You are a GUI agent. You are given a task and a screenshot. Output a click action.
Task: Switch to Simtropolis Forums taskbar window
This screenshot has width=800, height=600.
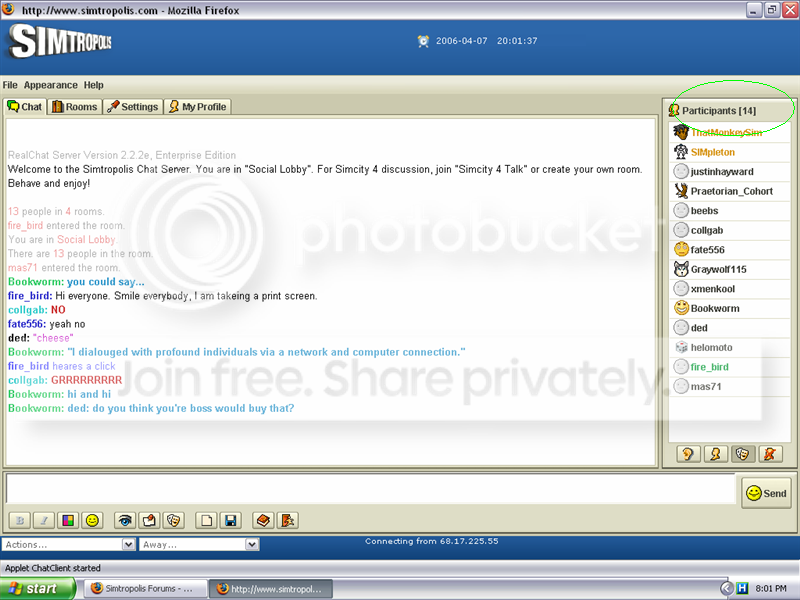[x=144, y=589]
